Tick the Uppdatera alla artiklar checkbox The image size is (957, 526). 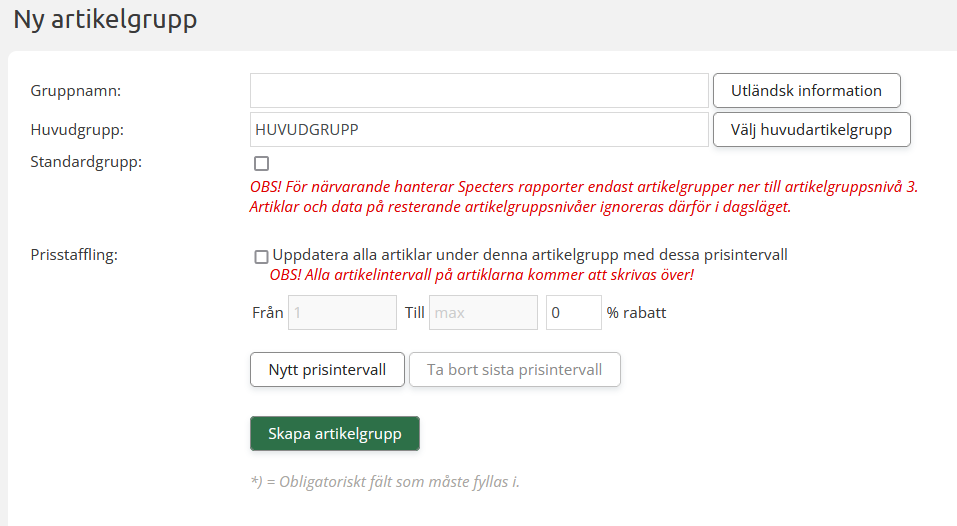coord(261,256)
